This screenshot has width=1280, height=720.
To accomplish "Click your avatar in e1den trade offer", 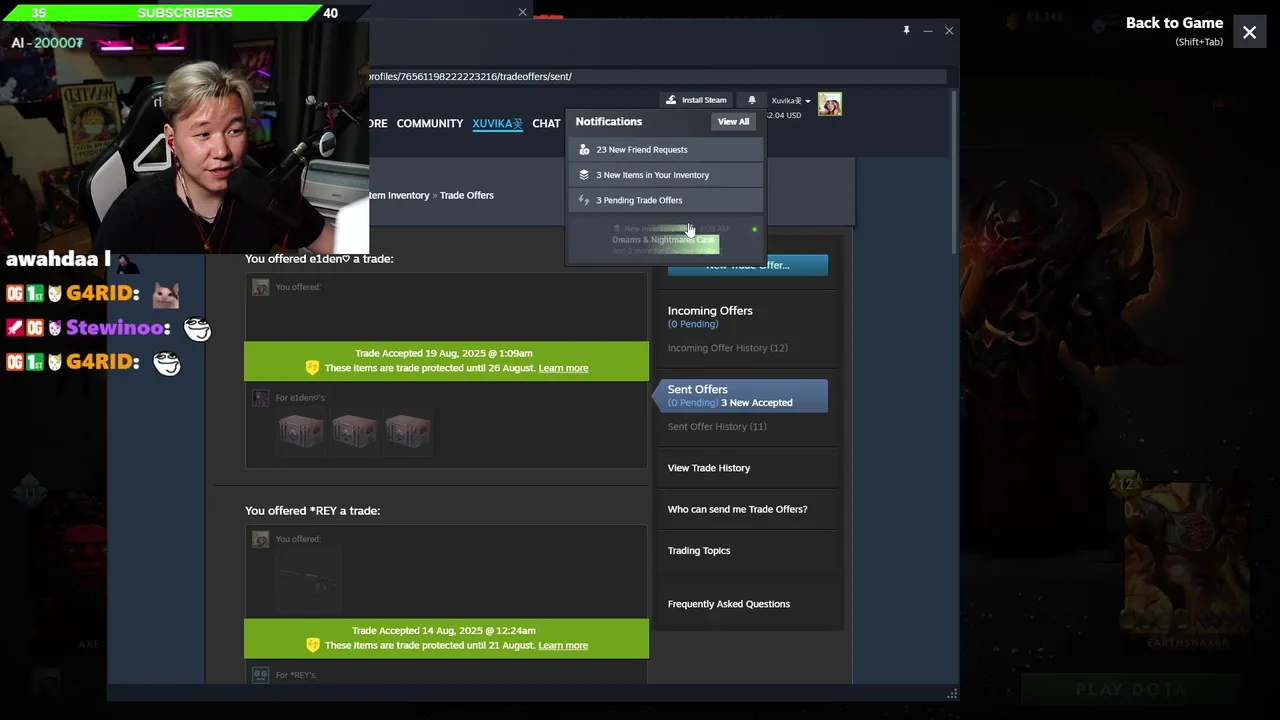I will point(260,287).
